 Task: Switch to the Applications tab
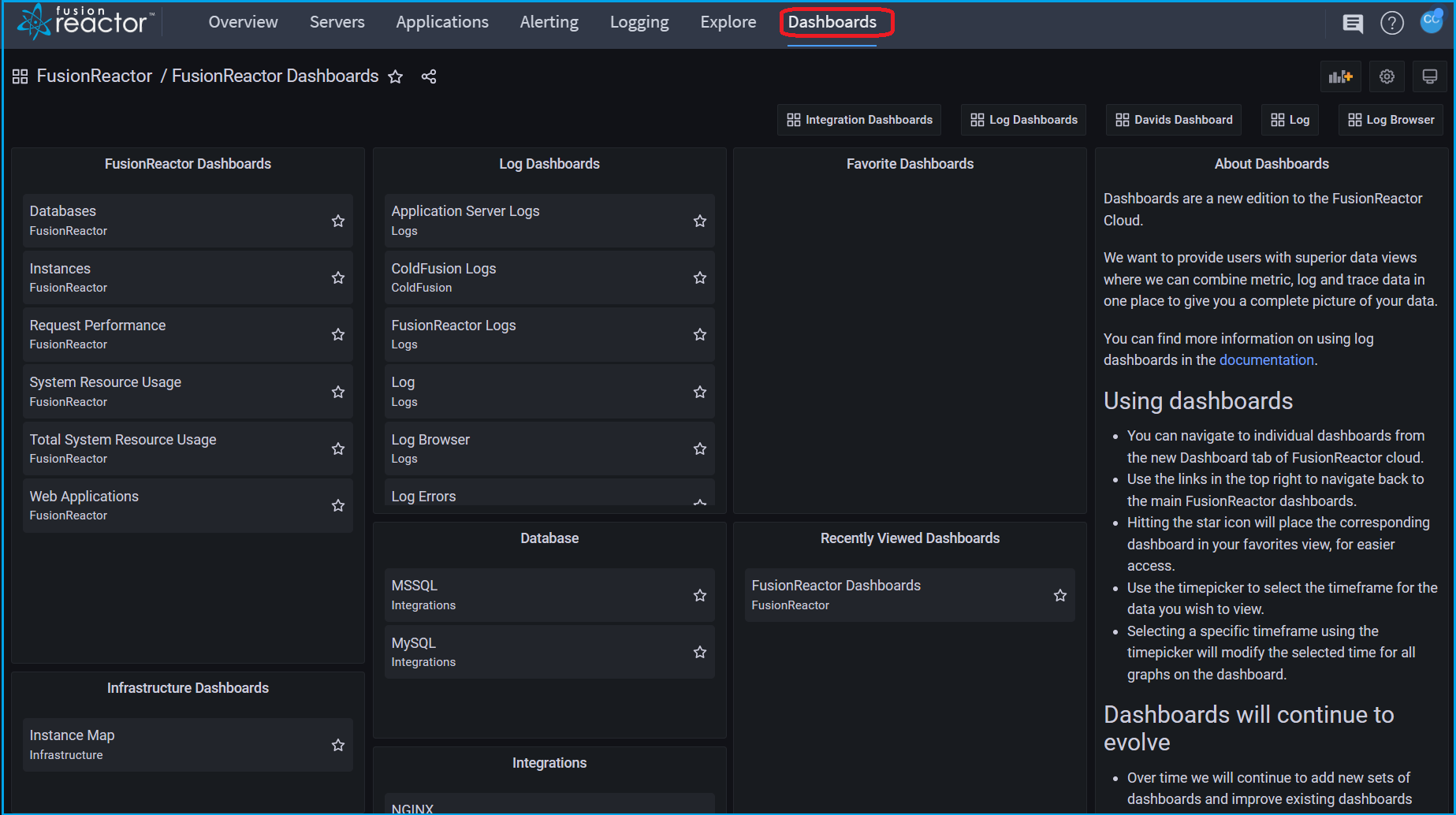click(x=442, y=22)
